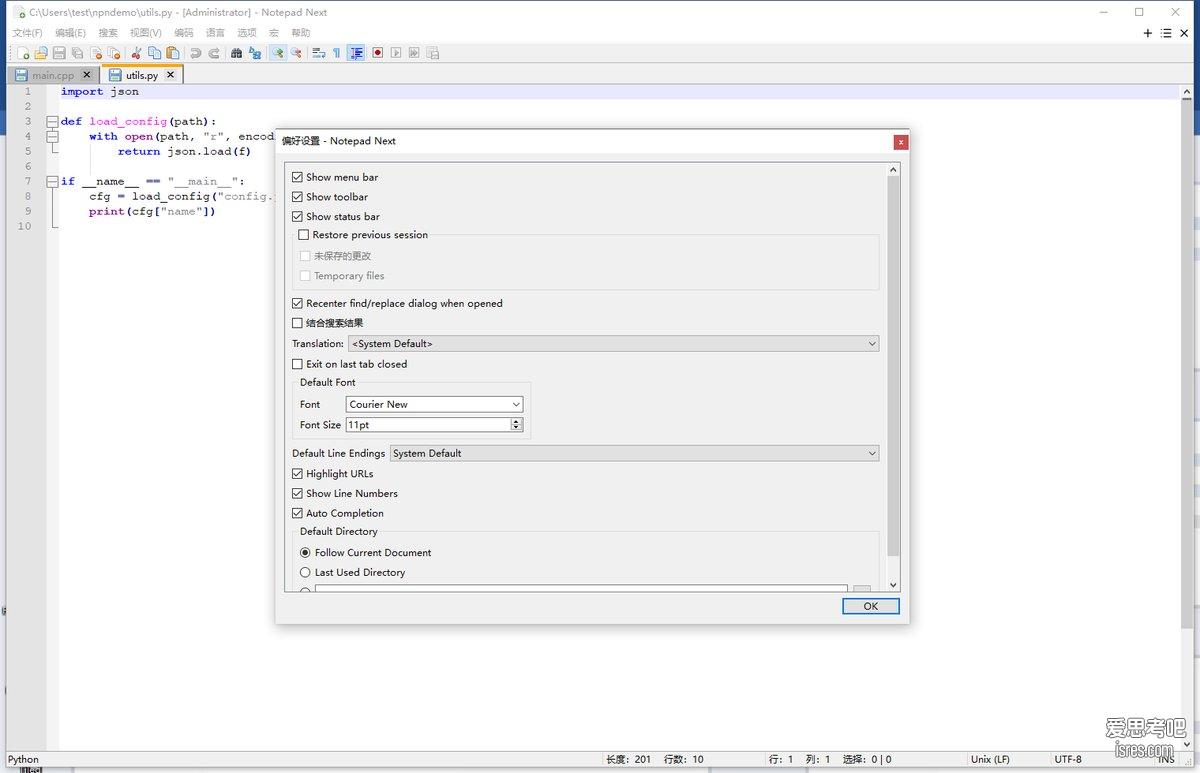Close the 偏好设置 dialog with red X
The width and height of the screenshot is (1200, 773).
pos(900,142)
